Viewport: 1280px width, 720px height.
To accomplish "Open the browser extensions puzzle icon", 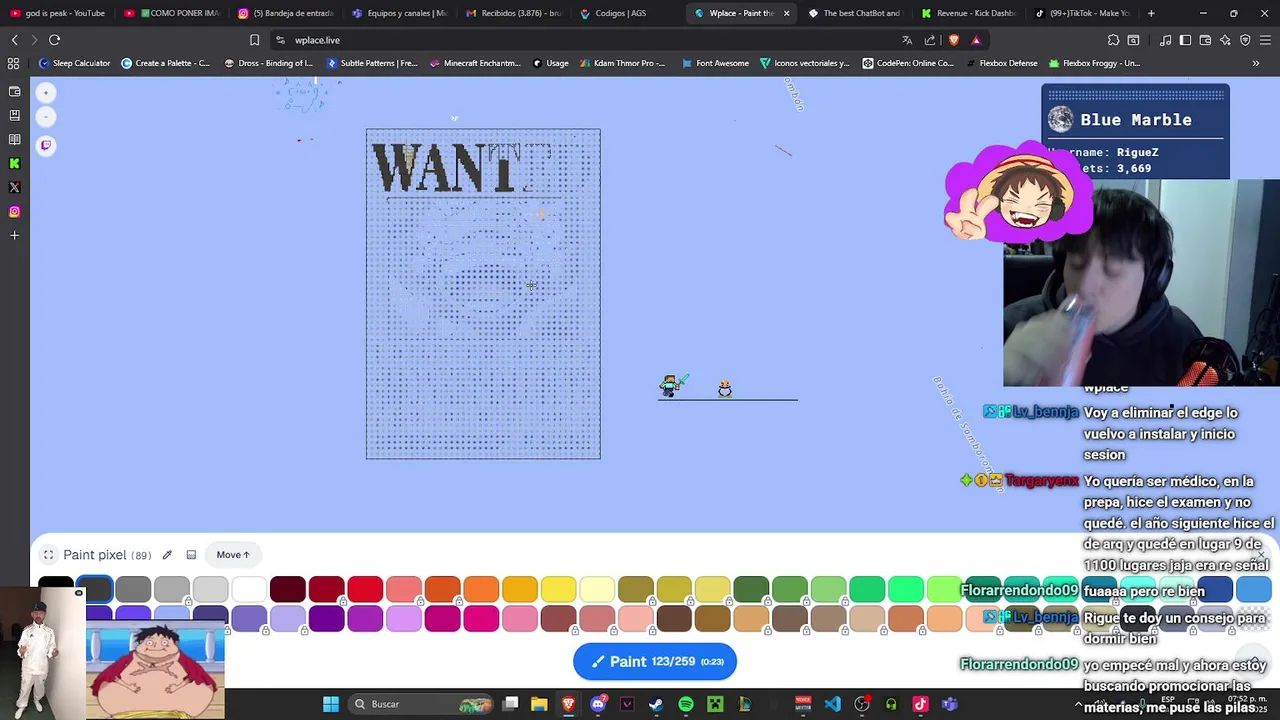I will pyautogui.click(x=1113, y=40).
